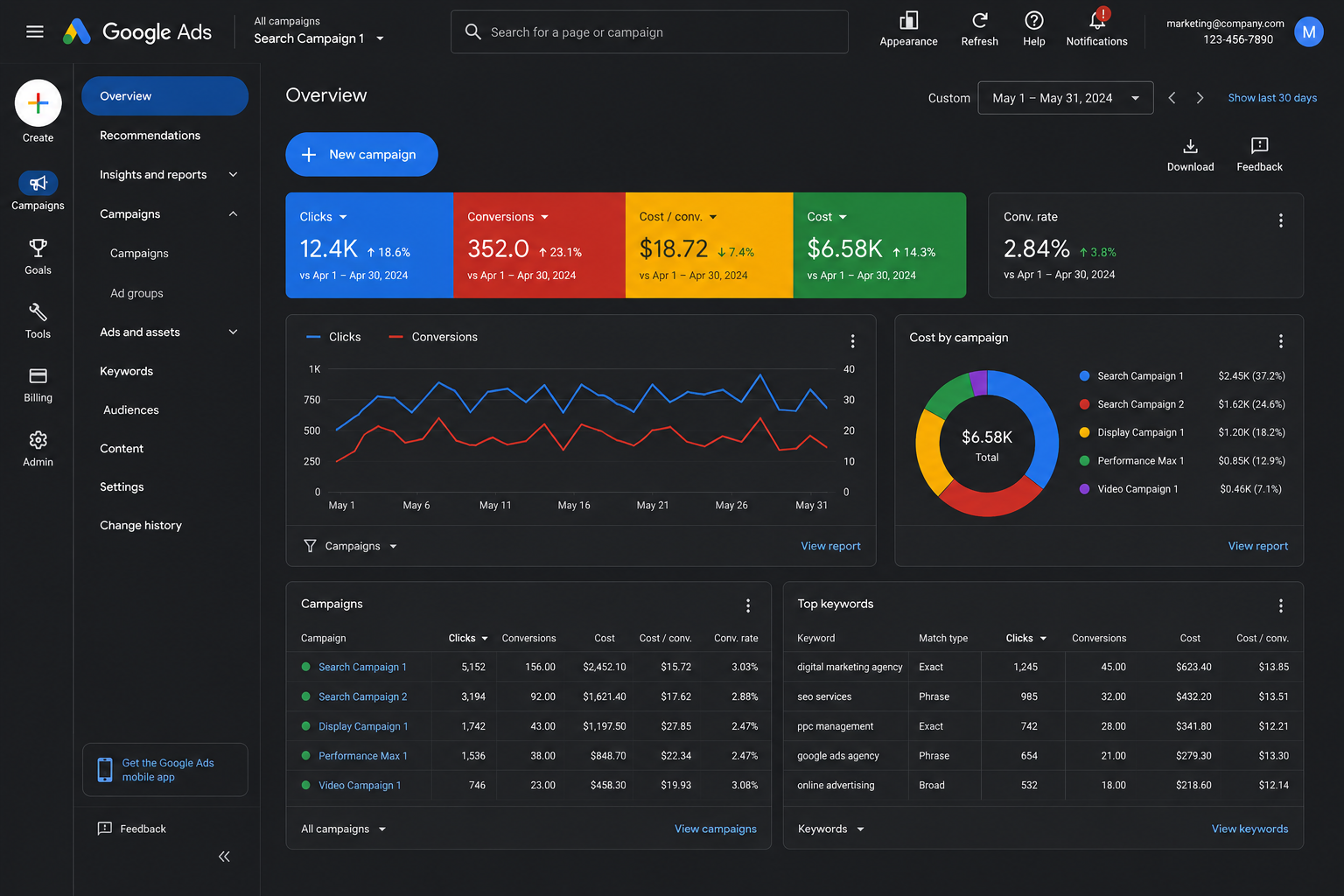Open Performance Max 1 table link
Viewport: 1344px width, 896px height.
tap(363, 756)
